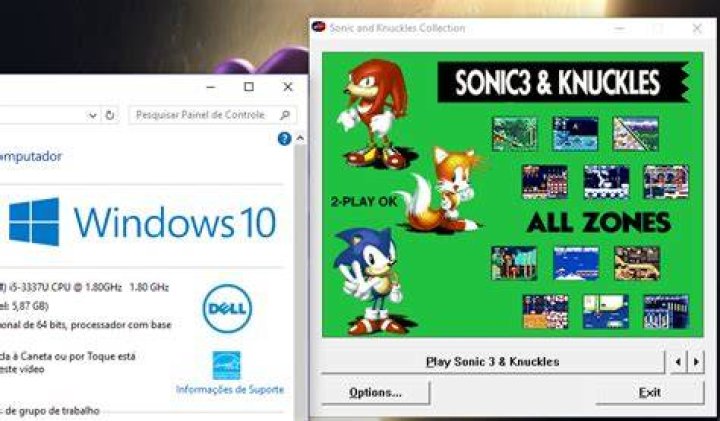
Task: Close the Control Panel window
Action: coord(288,86)
